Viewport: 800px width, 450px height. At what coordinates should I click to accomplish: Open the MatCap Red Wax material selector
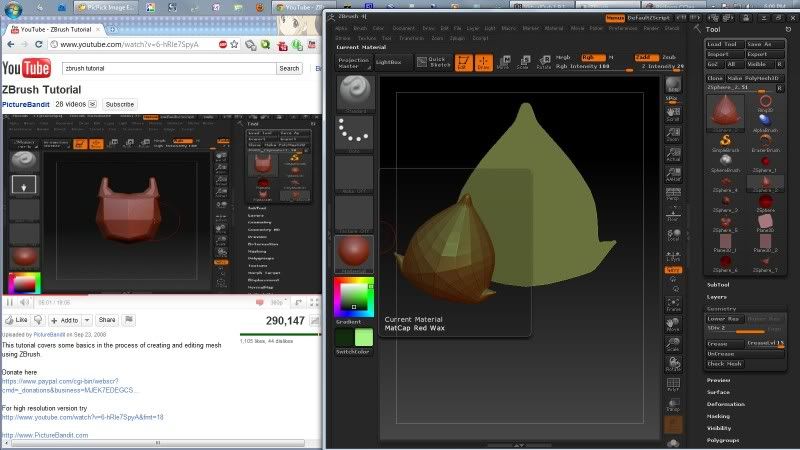click(x=354, y=254)
